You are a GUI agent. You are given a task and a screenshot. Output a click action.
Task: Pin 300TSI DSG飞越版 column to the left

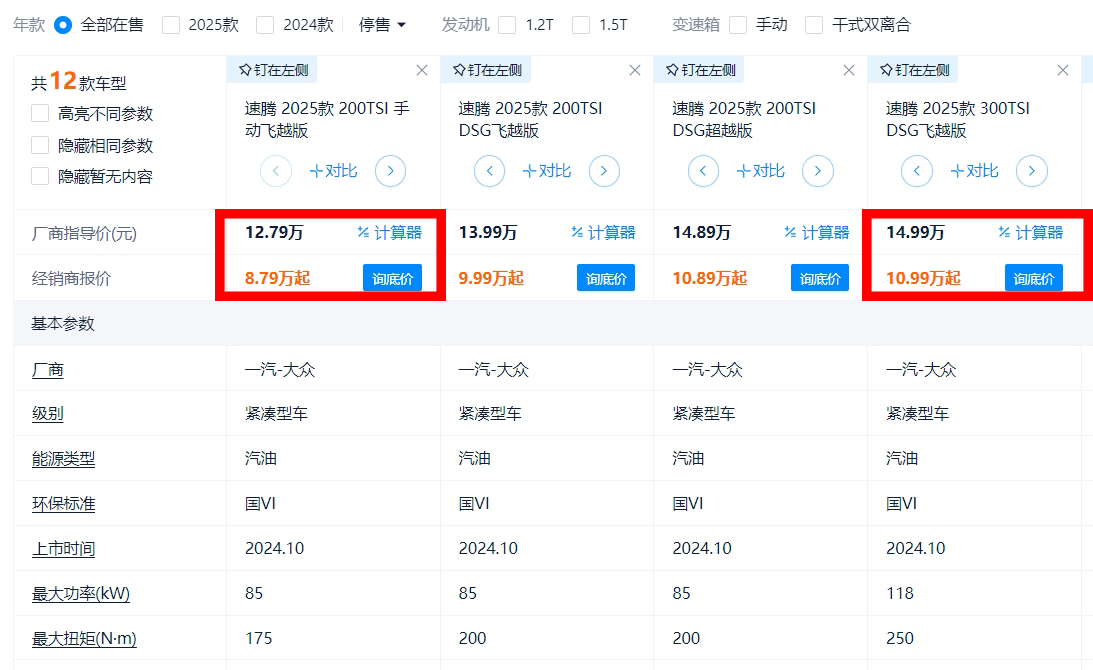914,70
